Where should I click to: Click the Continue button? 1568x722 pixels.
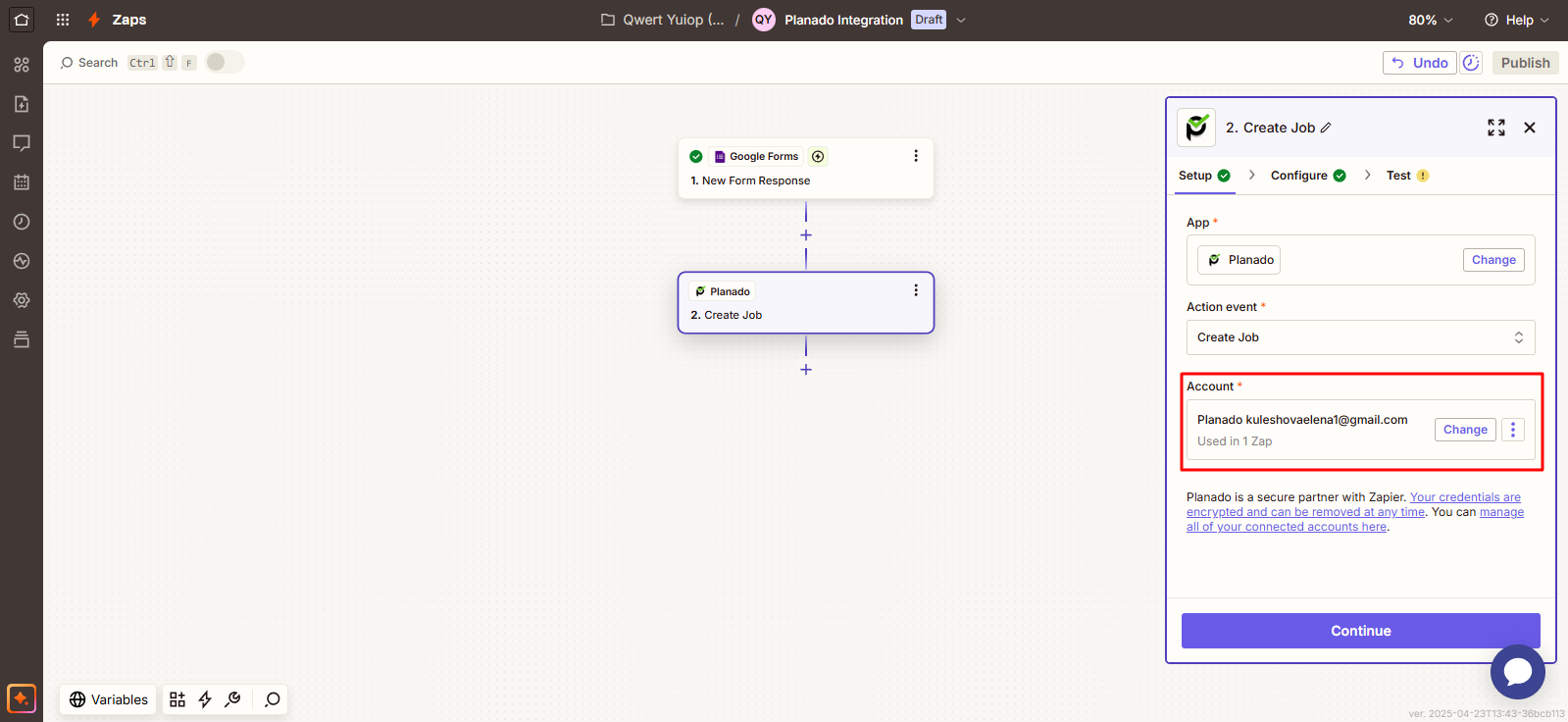[x=1361, y=631]
